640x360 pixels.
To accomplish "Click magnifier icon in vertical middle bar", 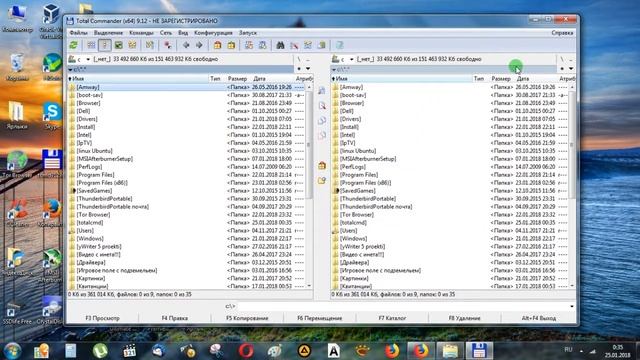I will [322, 106].
